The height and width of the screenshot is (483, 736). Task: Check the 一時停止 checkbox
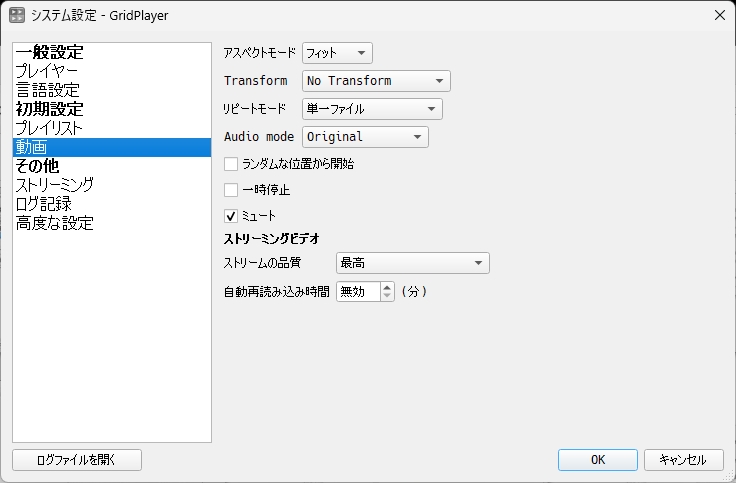pos(231,190)
